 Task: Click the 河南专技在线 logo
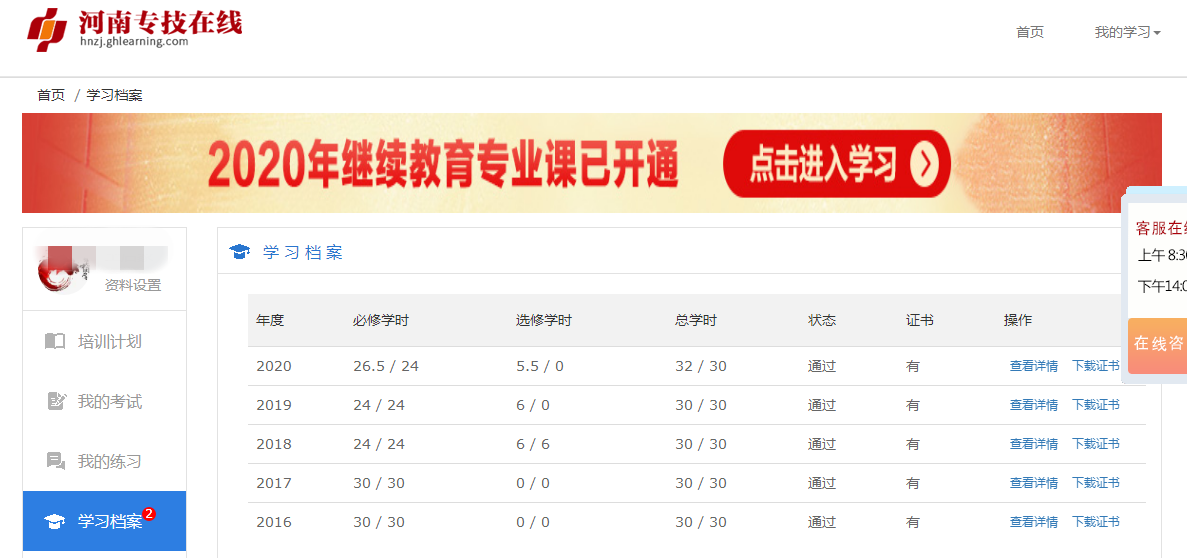pos(135,29)
